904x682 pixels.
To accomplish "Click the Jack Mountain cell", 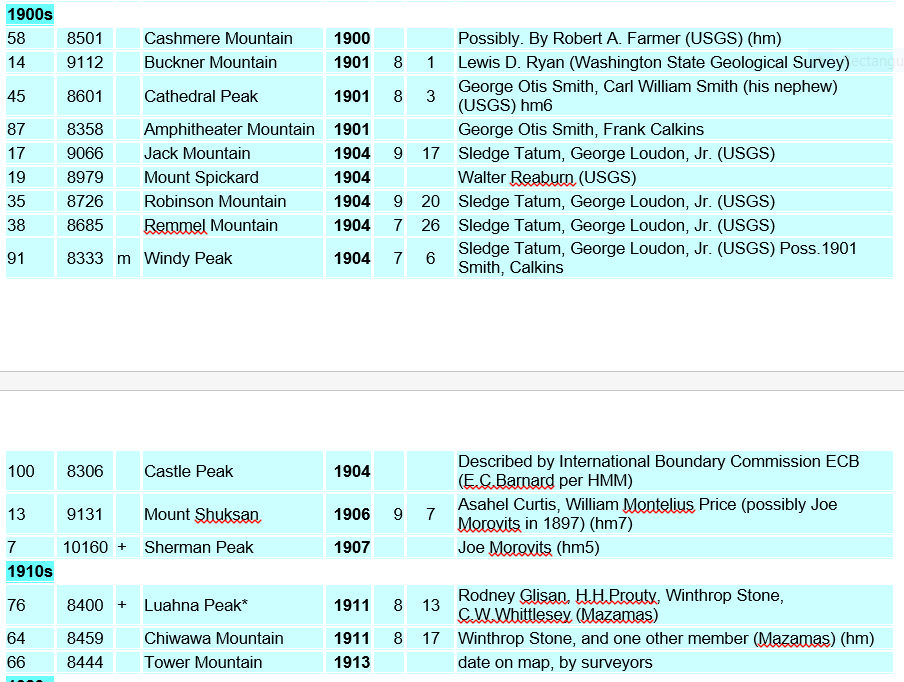I will [x=233, y=153].
